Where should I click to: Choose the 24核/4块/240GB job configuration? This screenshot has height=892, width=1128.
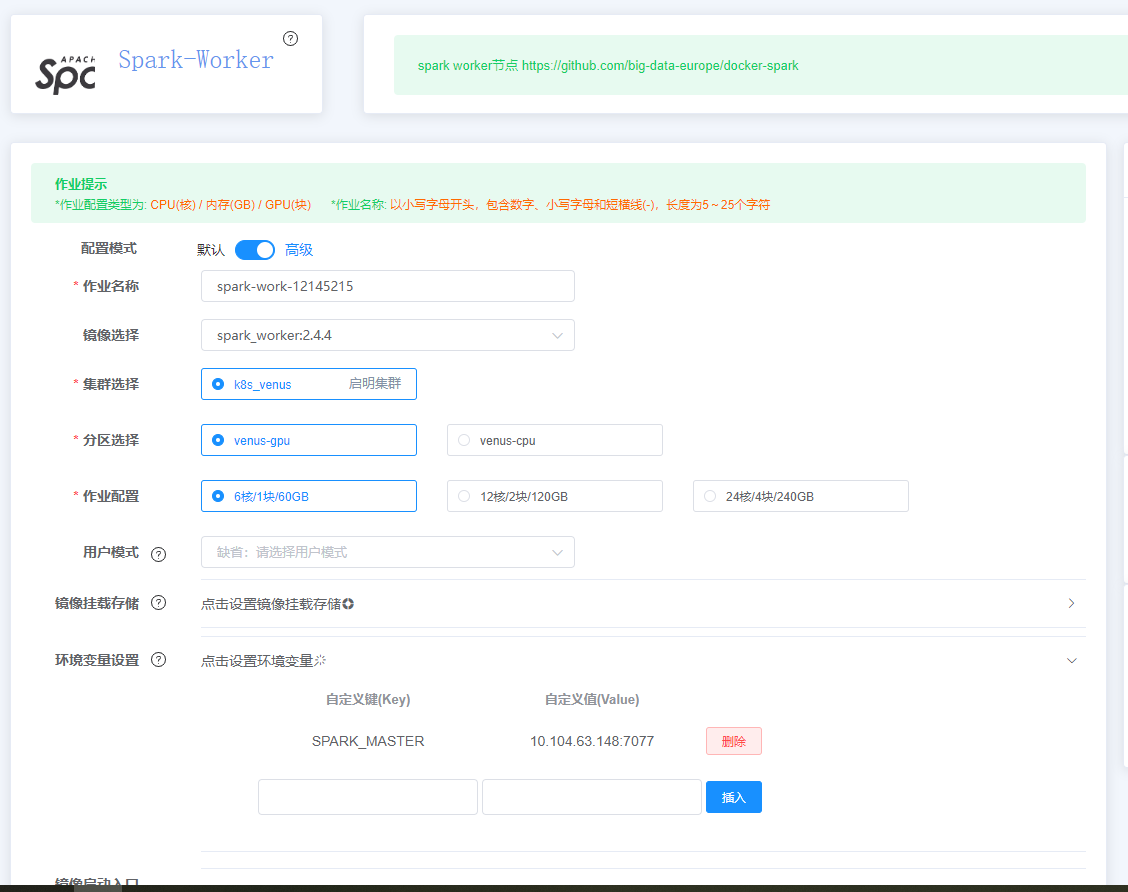pyautogui.click(x=801, y=496)
